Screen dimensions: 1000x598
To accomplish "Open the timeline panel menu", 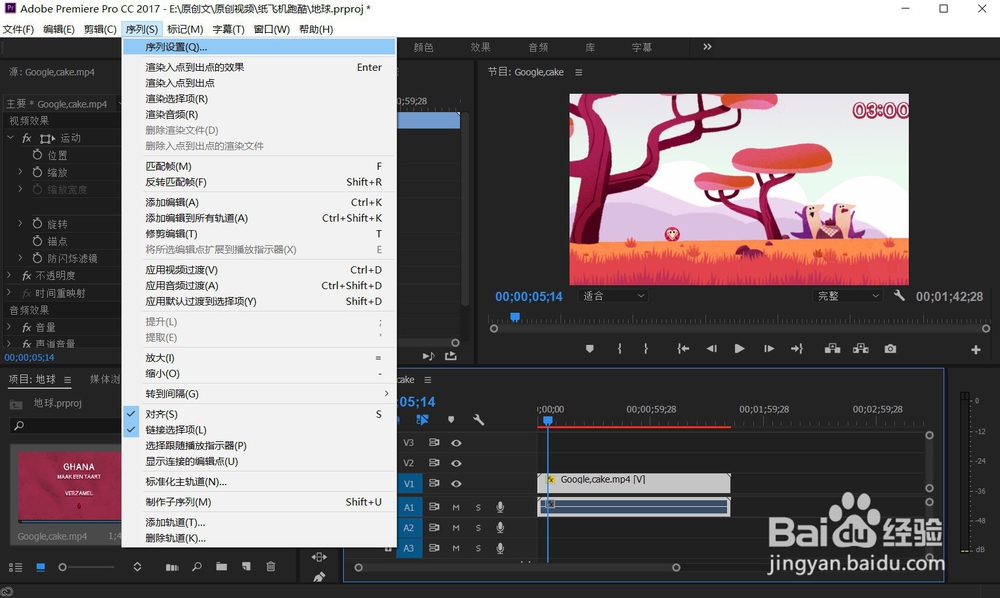I will point(428,380).
